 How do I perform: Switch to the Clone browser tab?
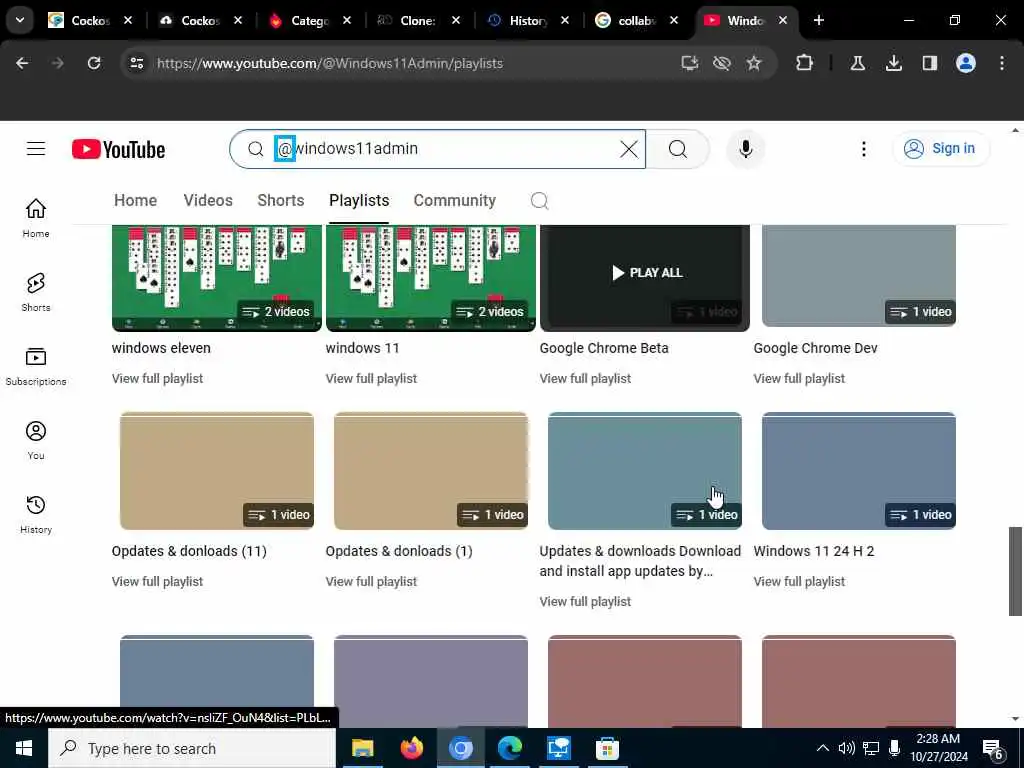pos(419,20)
